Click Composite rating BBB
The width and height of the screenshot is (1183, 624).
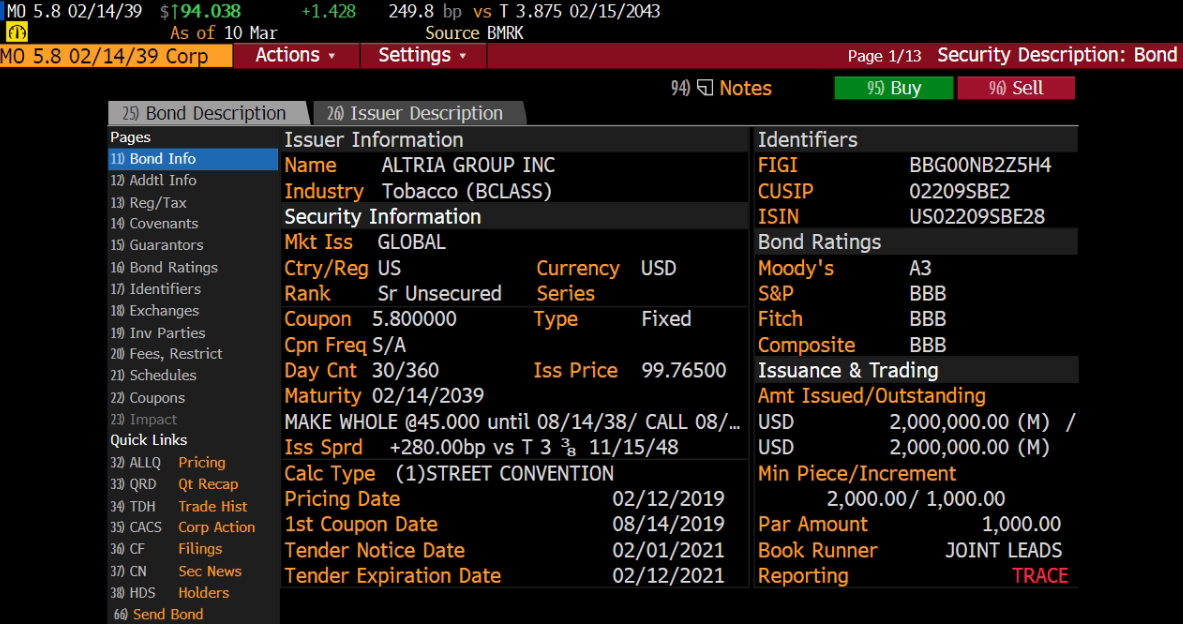(x=927, y=345)
